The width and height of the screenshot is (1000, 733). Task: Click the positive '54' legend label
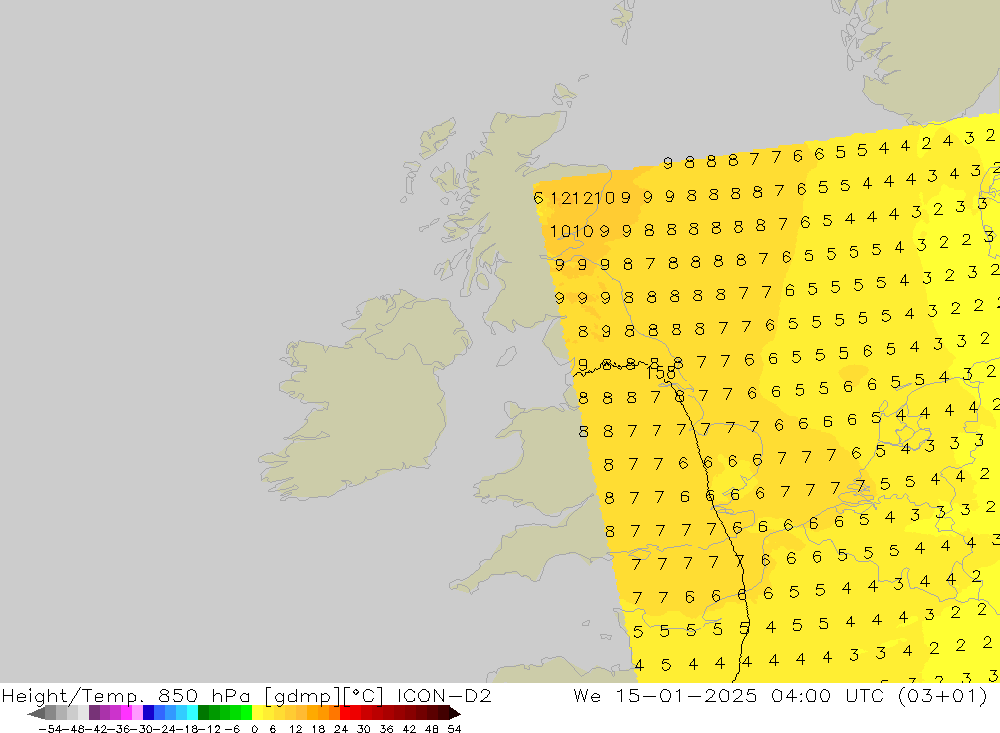(454, 729)
